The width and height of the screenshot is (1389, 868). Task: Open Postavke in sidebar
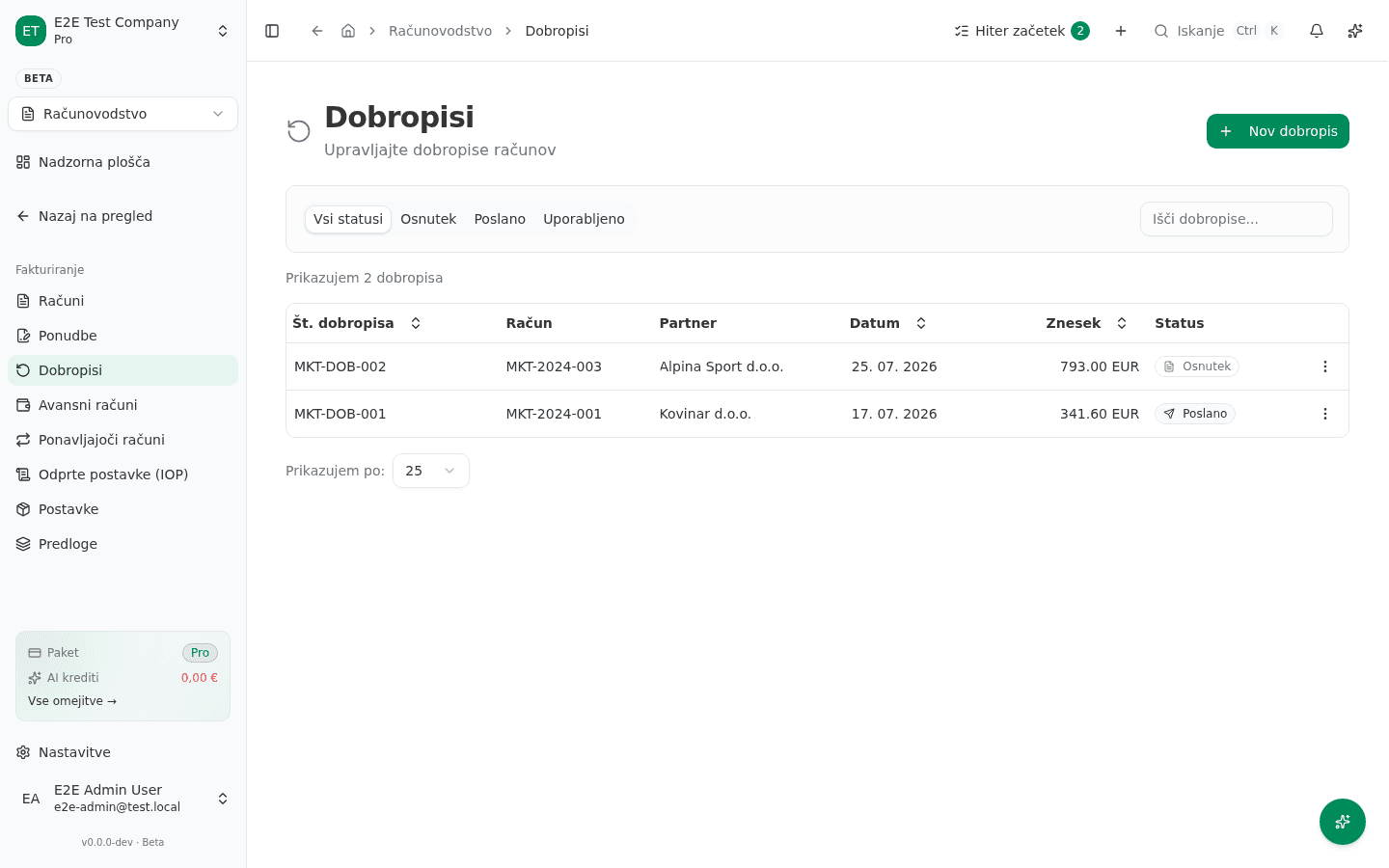[123, 509]
